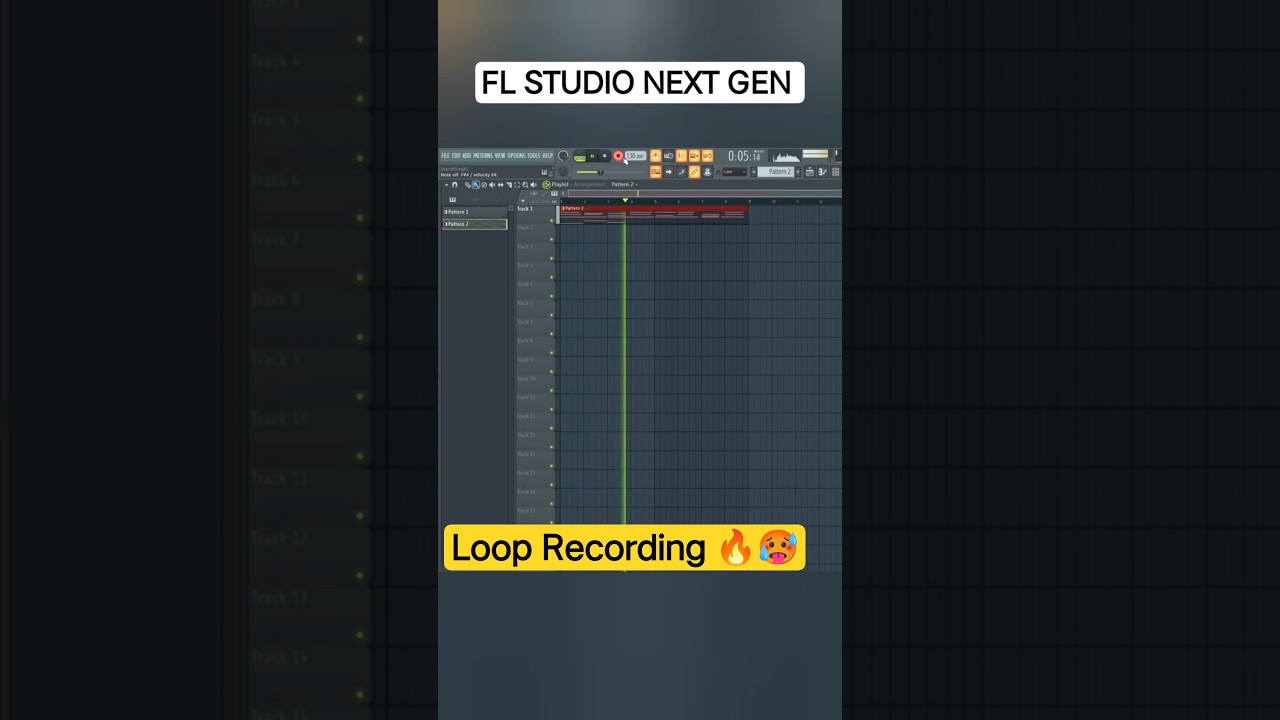Open the FILE menu
The image size is (1280, 720).
(x=445, y=156)
